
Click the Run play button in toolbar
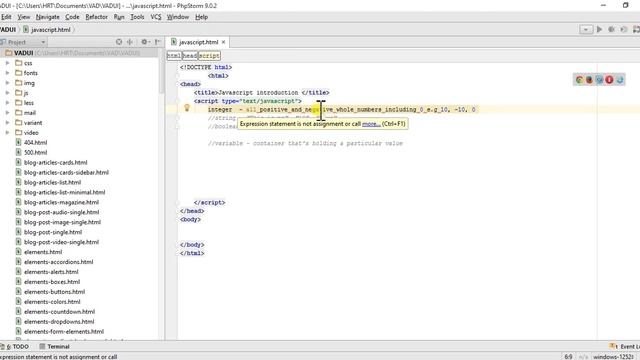[x=599, y=29]
